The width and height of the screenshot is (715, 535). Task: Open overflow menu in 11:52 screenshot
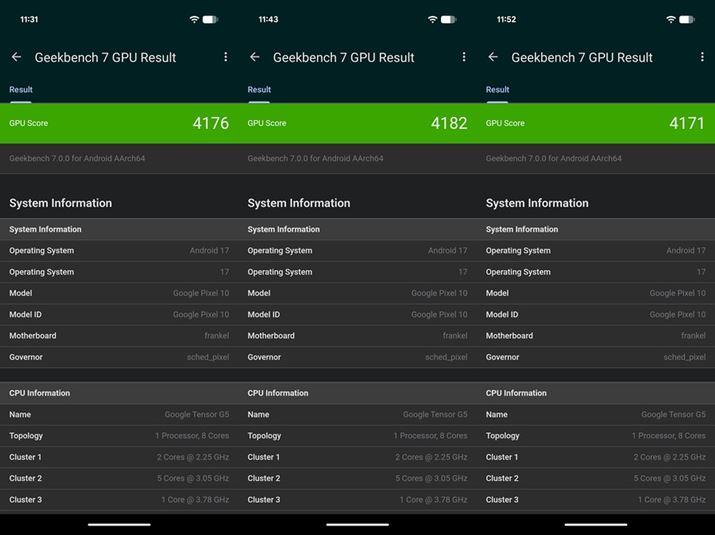[x=702, y=57]
